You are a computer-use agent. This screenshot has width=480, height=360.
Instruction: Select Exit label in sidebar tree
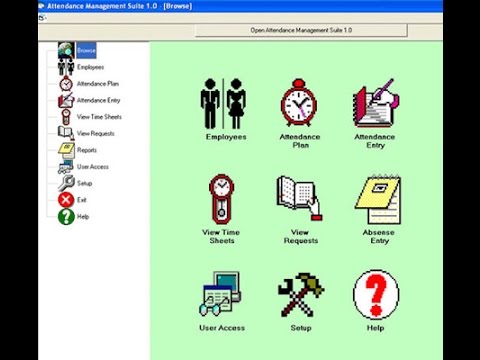[x=82, y=200]
